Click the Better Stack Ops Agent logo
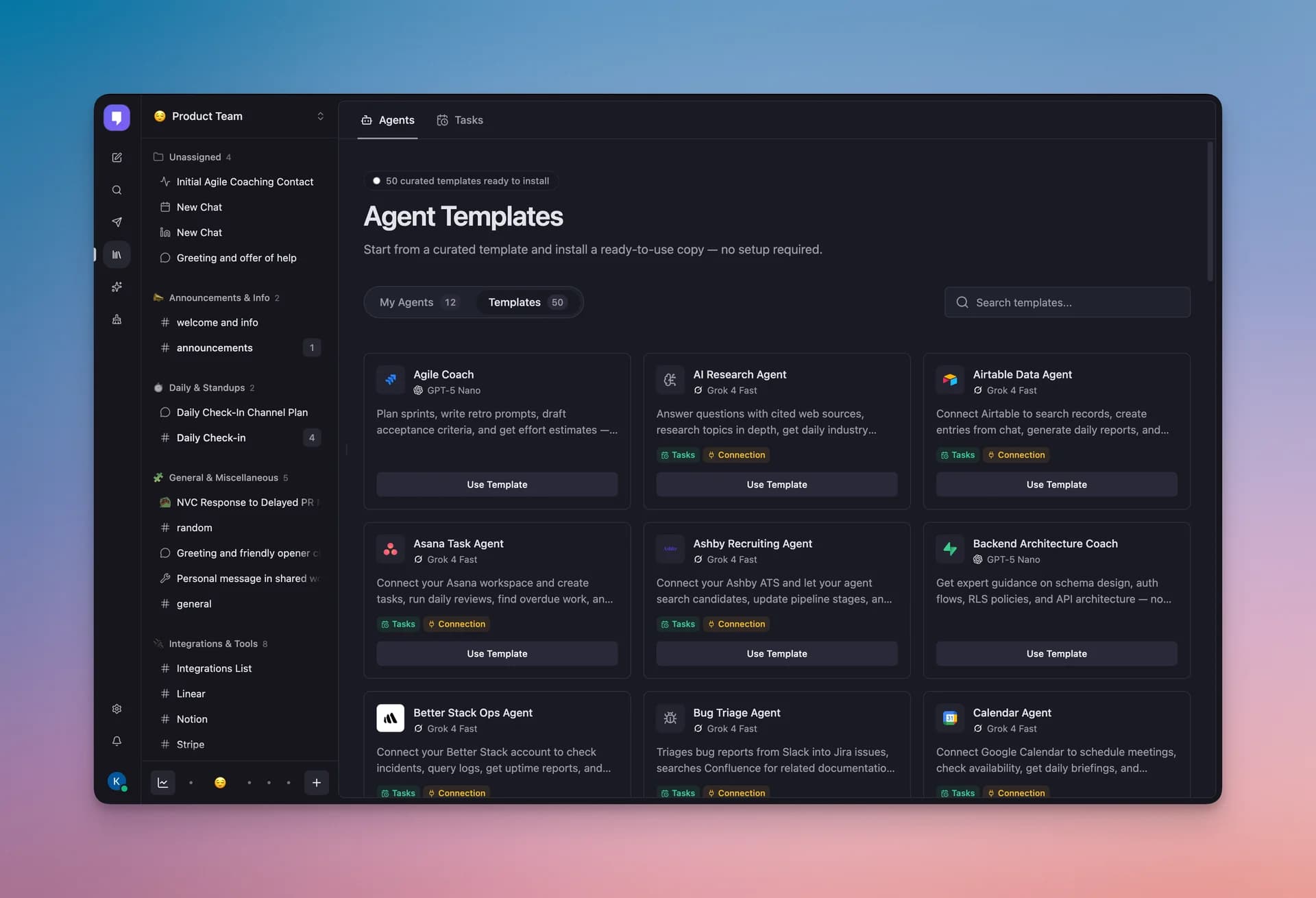Image resolution: width=1316 pixels, height=898 pixels. pyautogui.click(x=391, y=718)
